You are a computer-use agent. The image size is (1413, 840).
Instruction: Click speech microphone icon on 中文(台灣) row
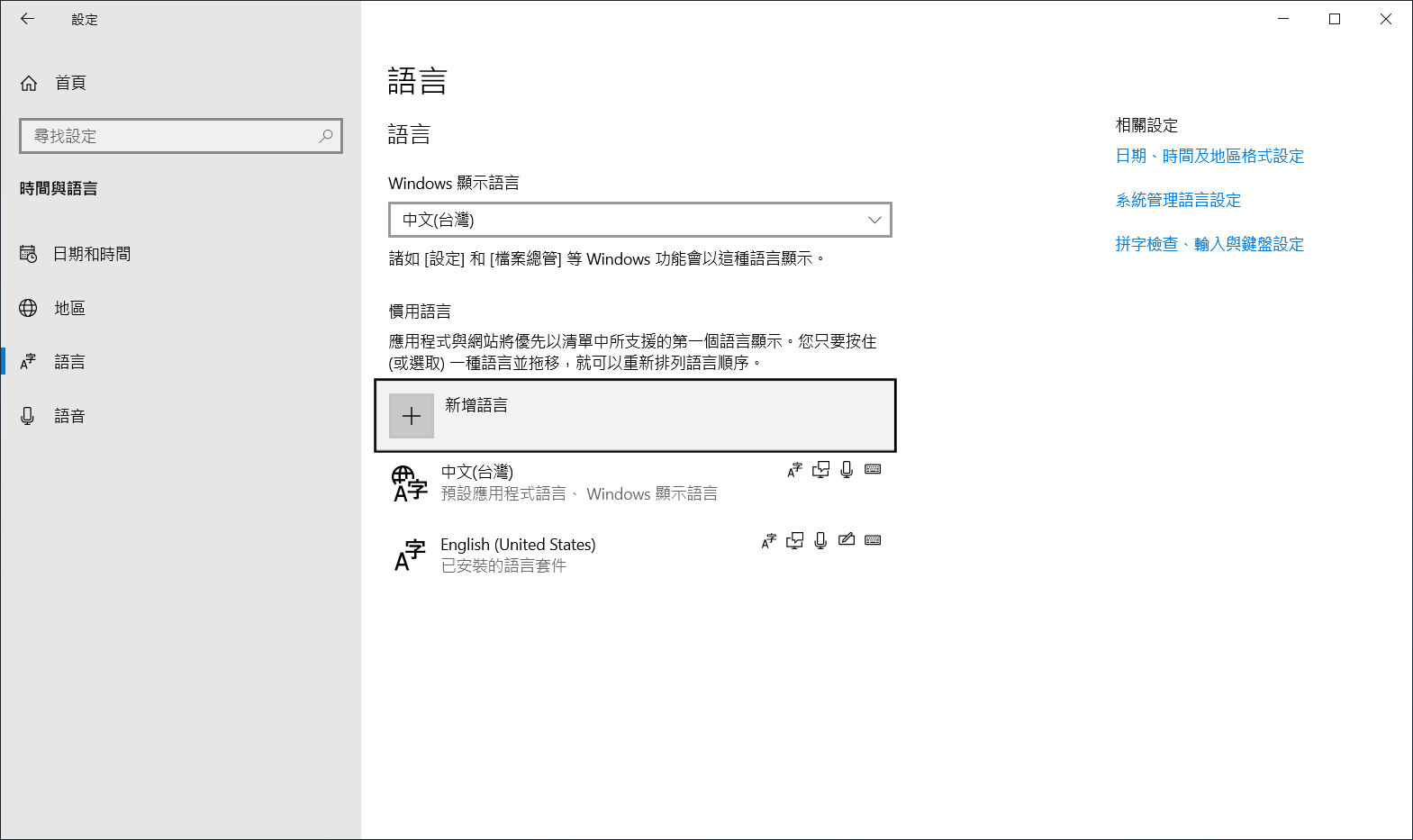click(x=847, y=470)
